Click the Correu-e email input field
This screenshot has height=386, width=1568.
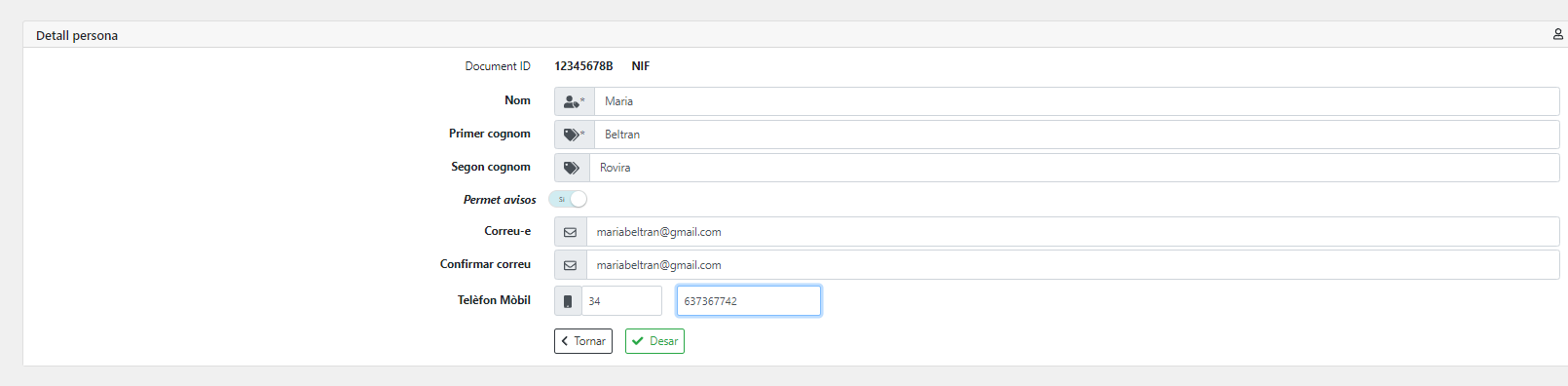1073,232
